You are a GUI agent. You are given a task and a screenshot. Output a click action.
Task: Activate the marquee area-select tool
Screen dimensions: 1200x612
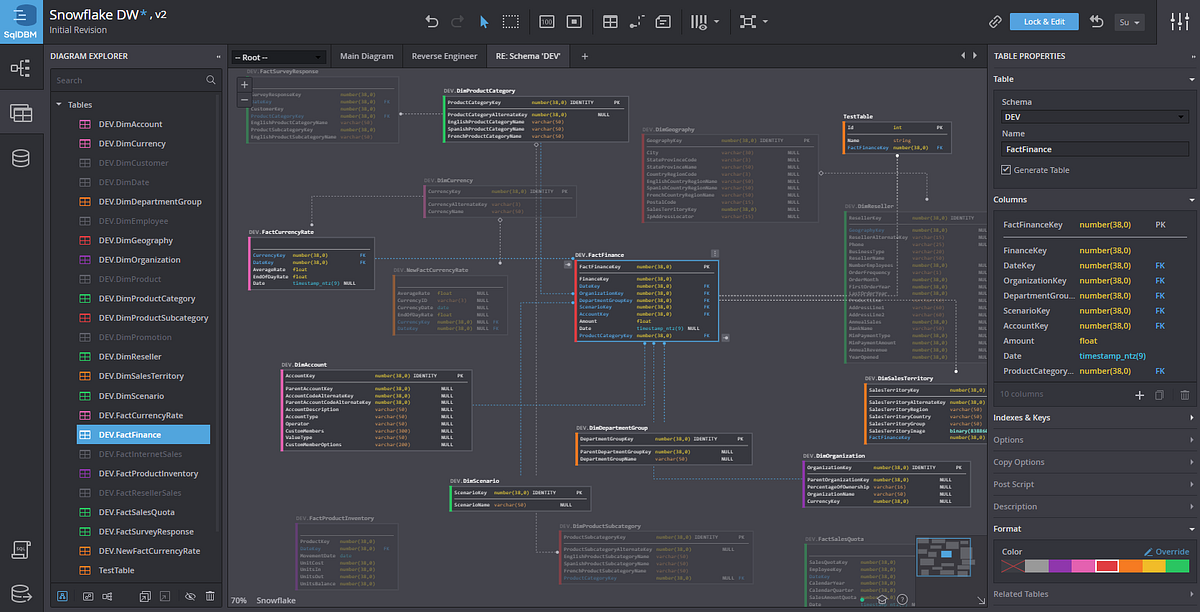(510, 22)
